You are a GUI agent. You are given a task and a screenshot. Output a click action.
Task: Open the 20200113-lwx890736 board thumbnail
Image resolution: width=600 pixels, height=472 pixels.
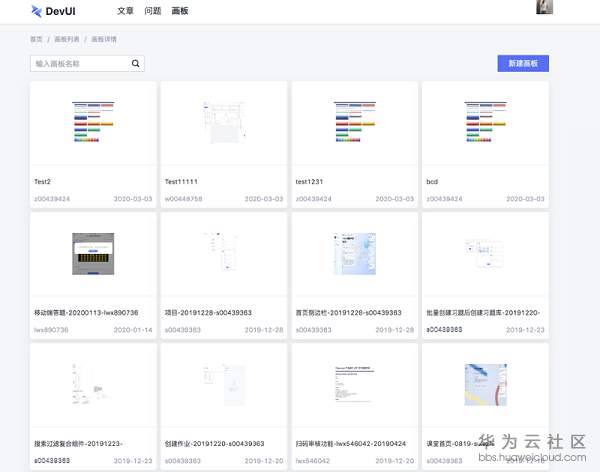[x=93, y=253]
